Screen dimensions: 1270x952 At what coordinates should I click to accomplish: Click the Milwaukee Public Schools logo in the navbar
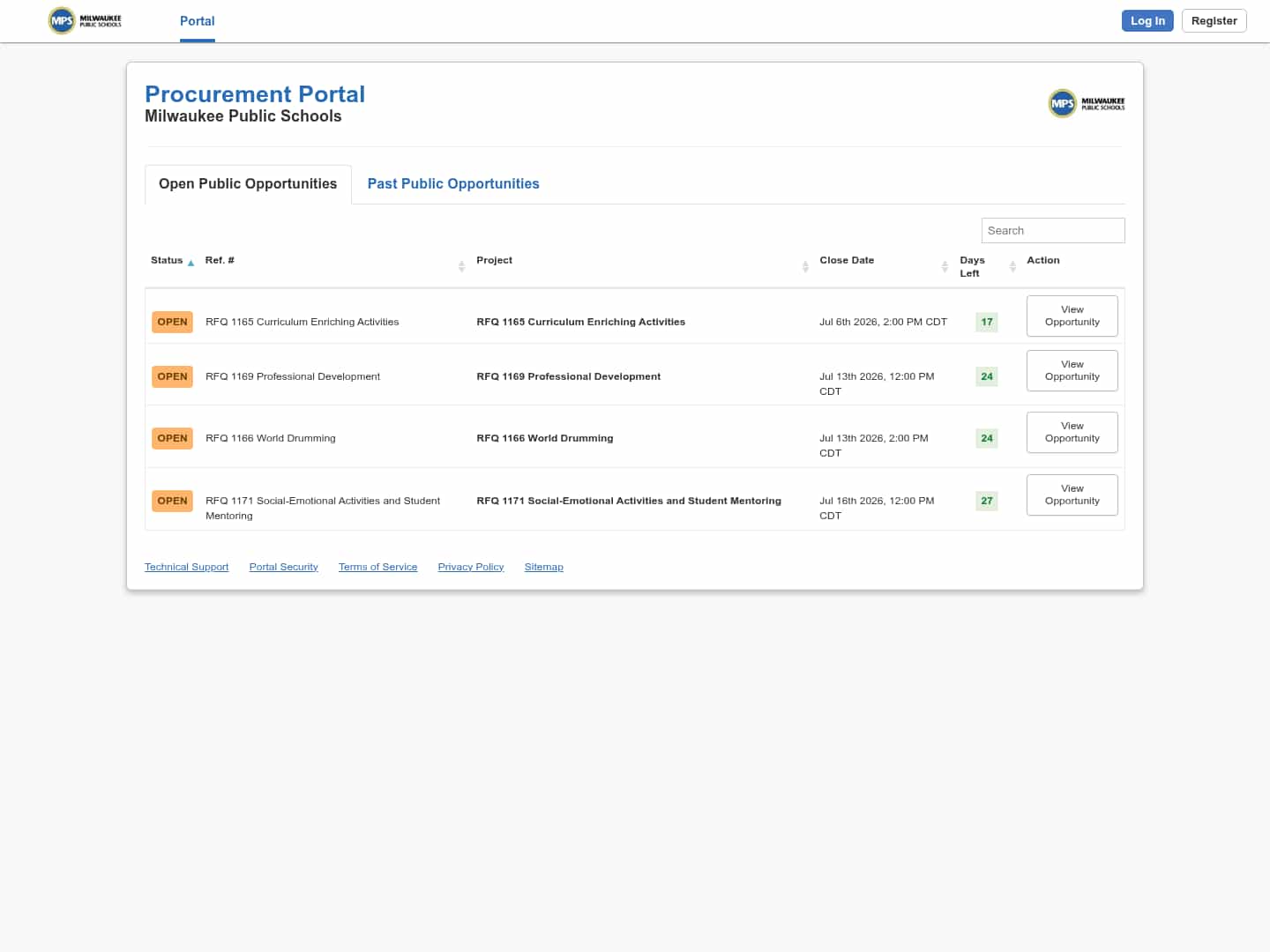pos(85,20)
